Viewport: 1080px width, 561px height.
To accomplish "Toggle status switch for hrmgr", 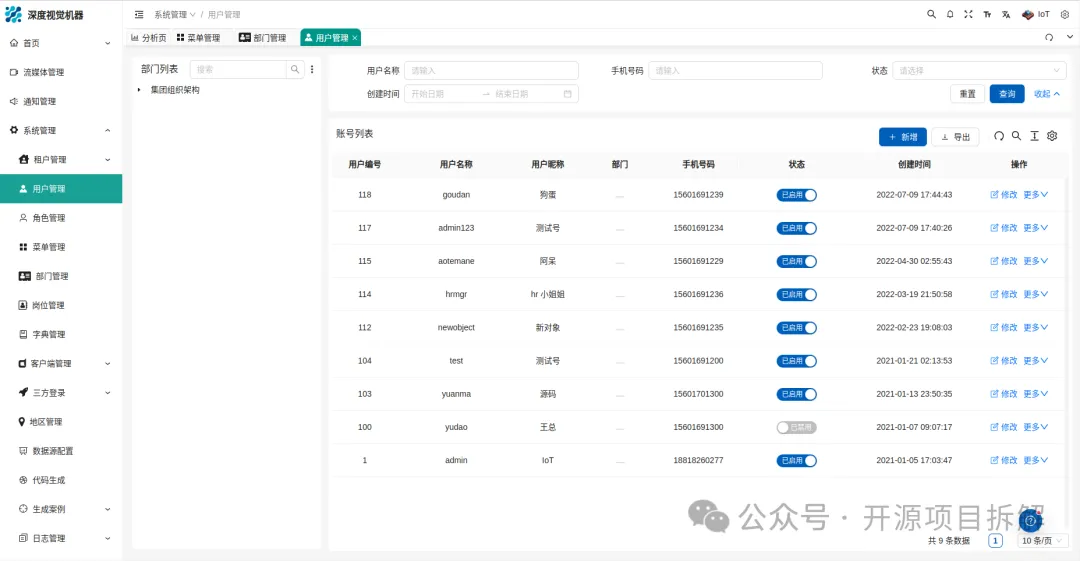I will pyautogui.click(x=796, y=294).
